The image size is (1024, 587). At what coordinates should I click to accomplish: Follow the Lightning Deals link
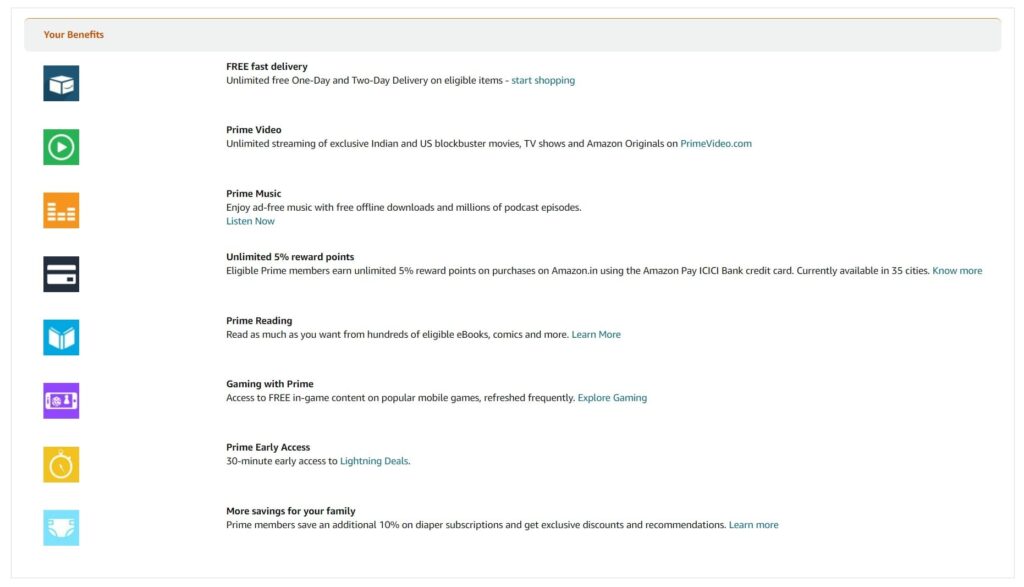click(x=374, y=461)
